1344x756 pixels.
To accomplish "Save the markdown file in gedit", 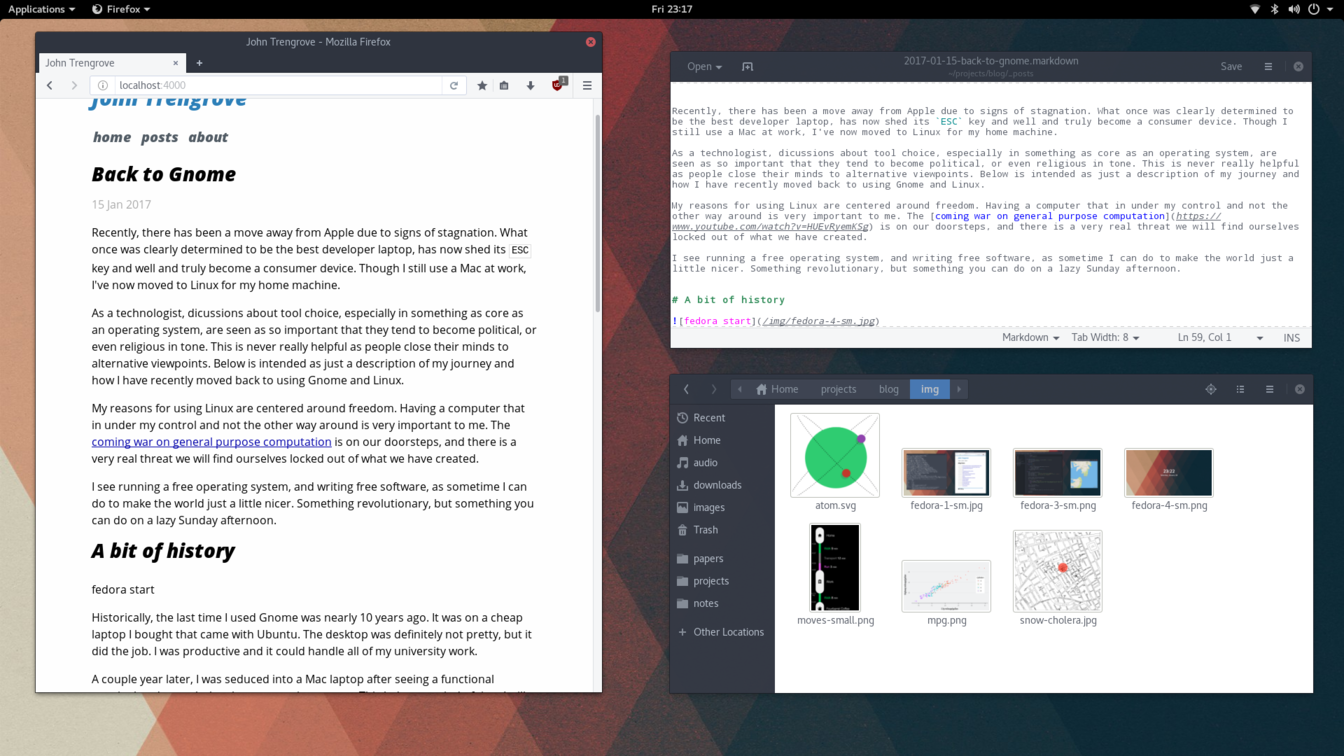I will pyautogui.click(x=1231, y=67).
